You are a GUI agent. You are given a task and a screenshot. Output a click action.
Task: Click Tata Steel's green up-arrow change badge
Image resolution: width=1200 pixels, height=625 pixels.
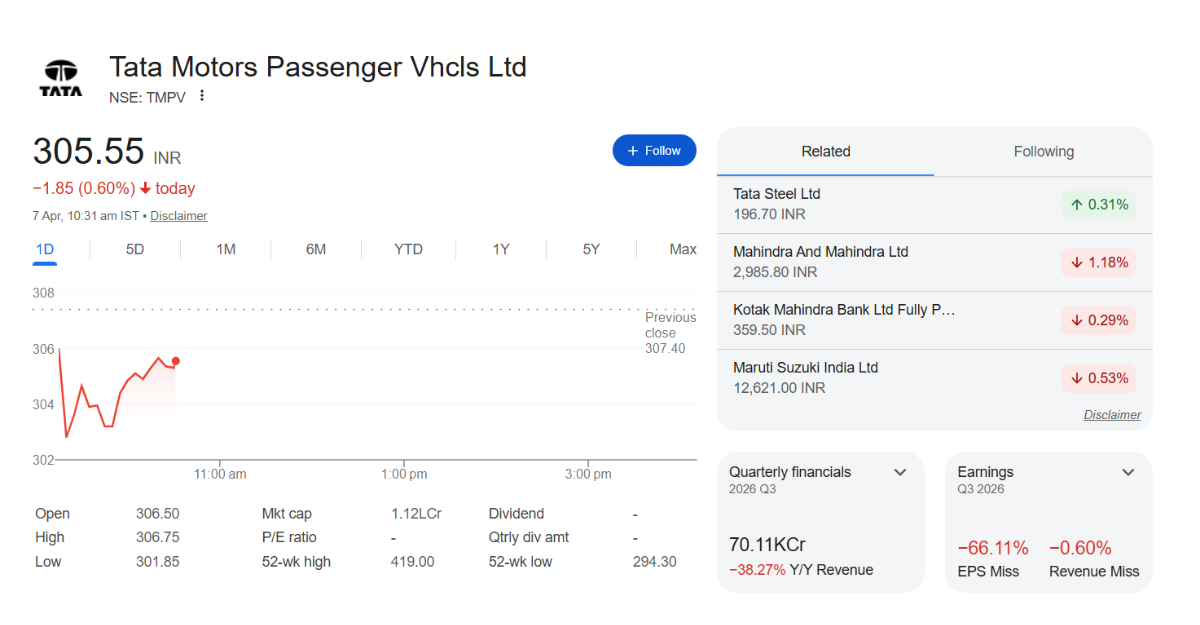tap(1098, 204)
